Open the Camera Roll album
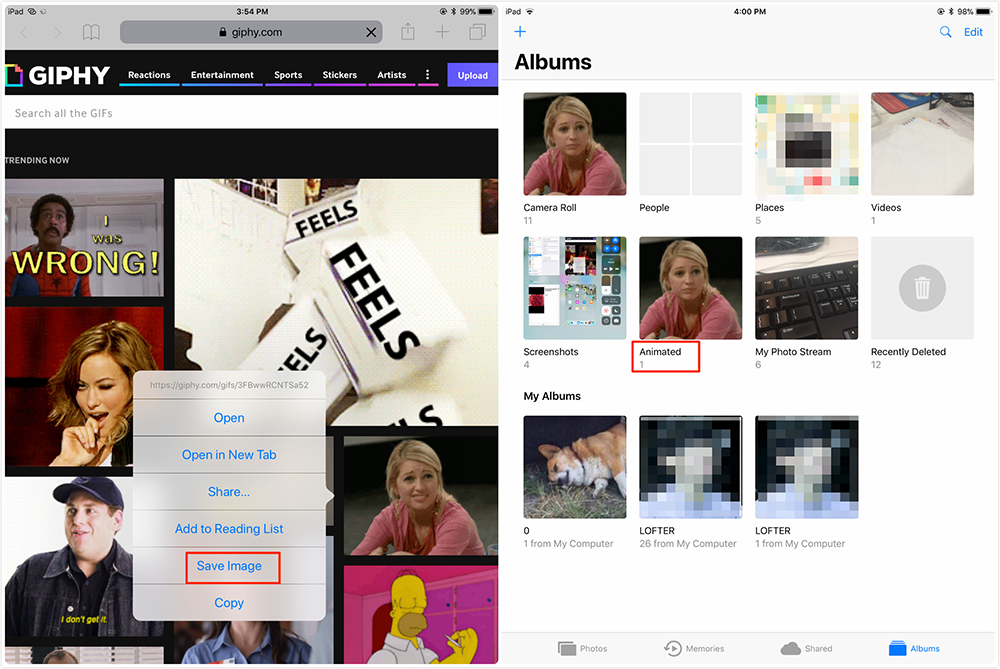 click(575, 143)
